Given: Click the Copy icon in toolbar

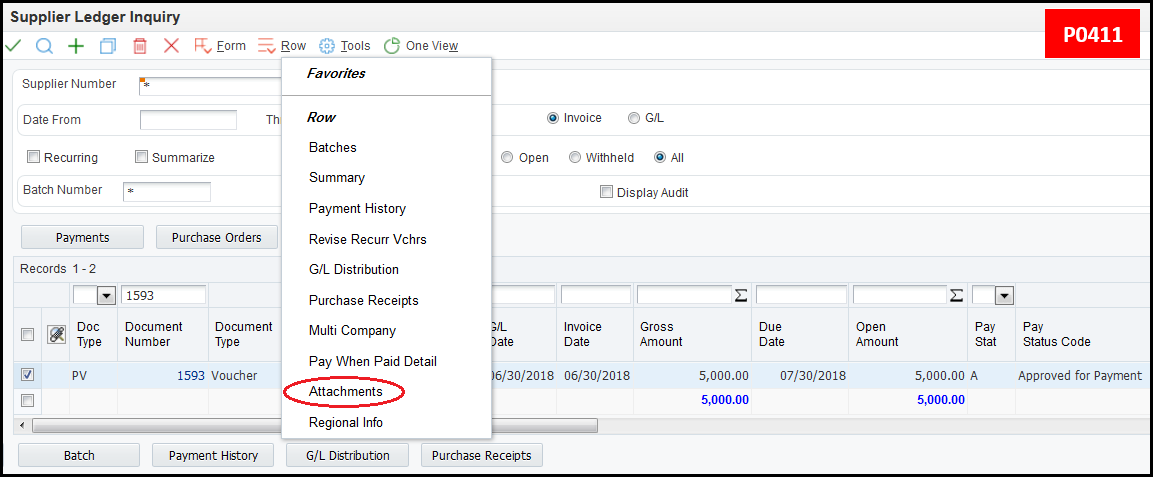Looking at the screenshot, I should click(108, 46).
